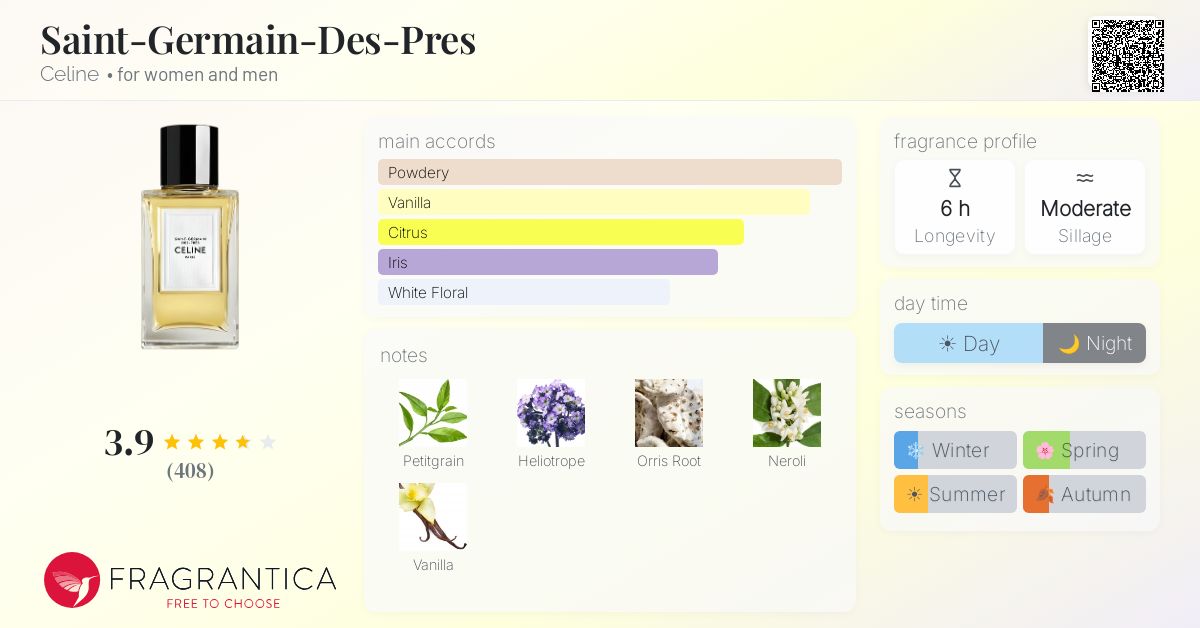Open the Heliotrope note image
Screen dimensions: 1200x628
point(551,413)
